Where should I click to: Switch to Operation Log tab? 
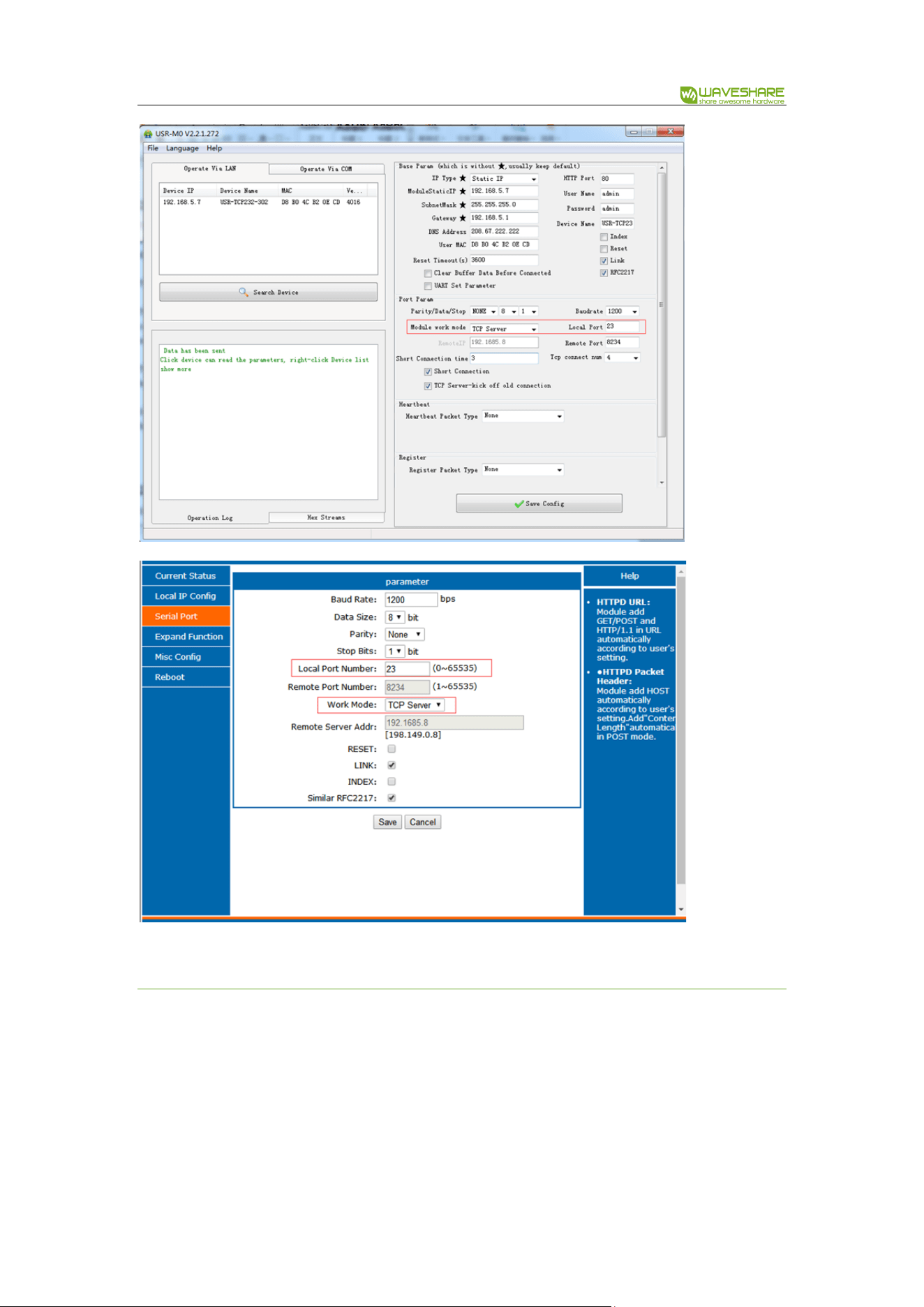(210, 518)
